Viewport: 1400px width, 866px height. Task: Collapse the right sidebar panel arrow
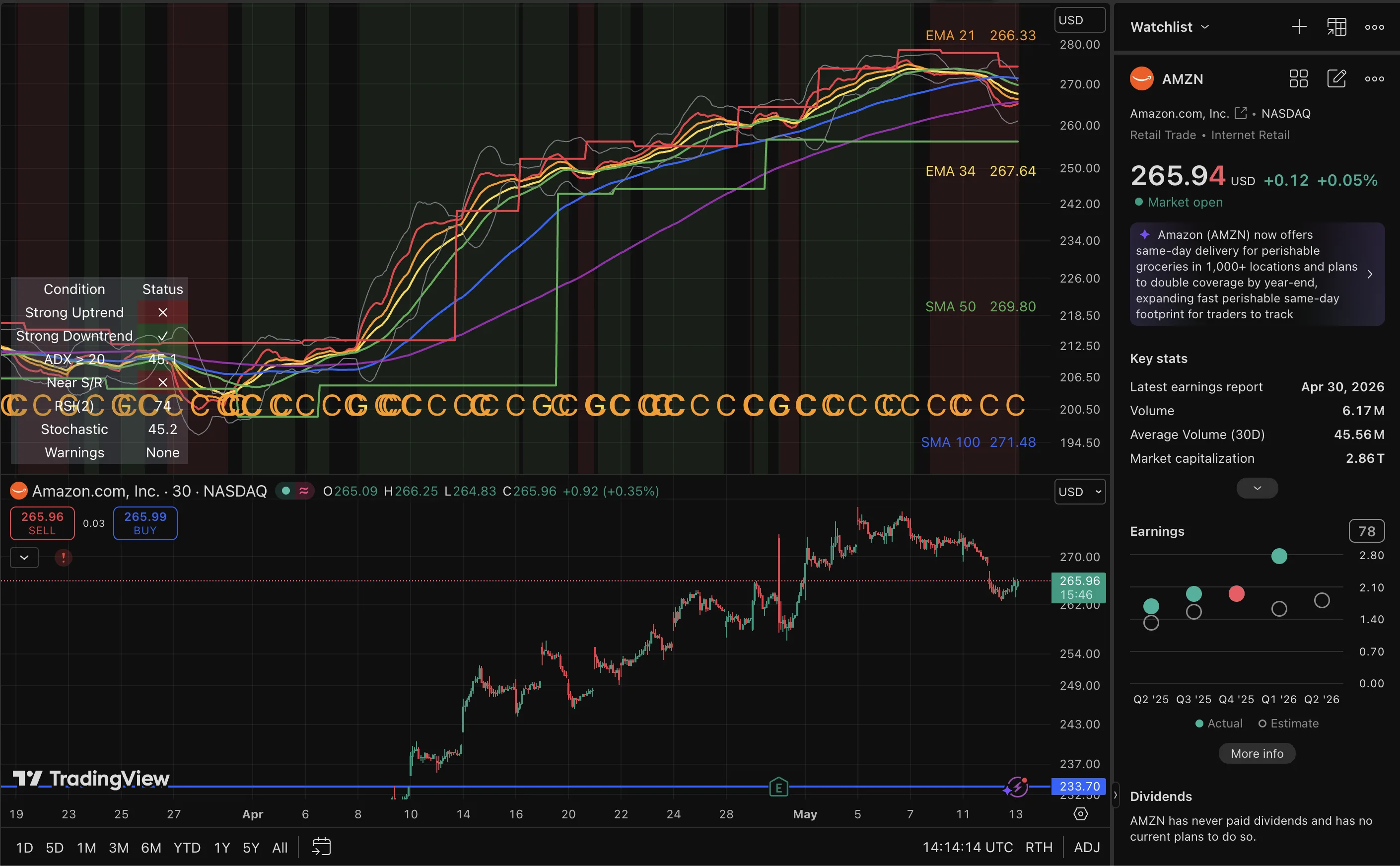pos(1115,795)
